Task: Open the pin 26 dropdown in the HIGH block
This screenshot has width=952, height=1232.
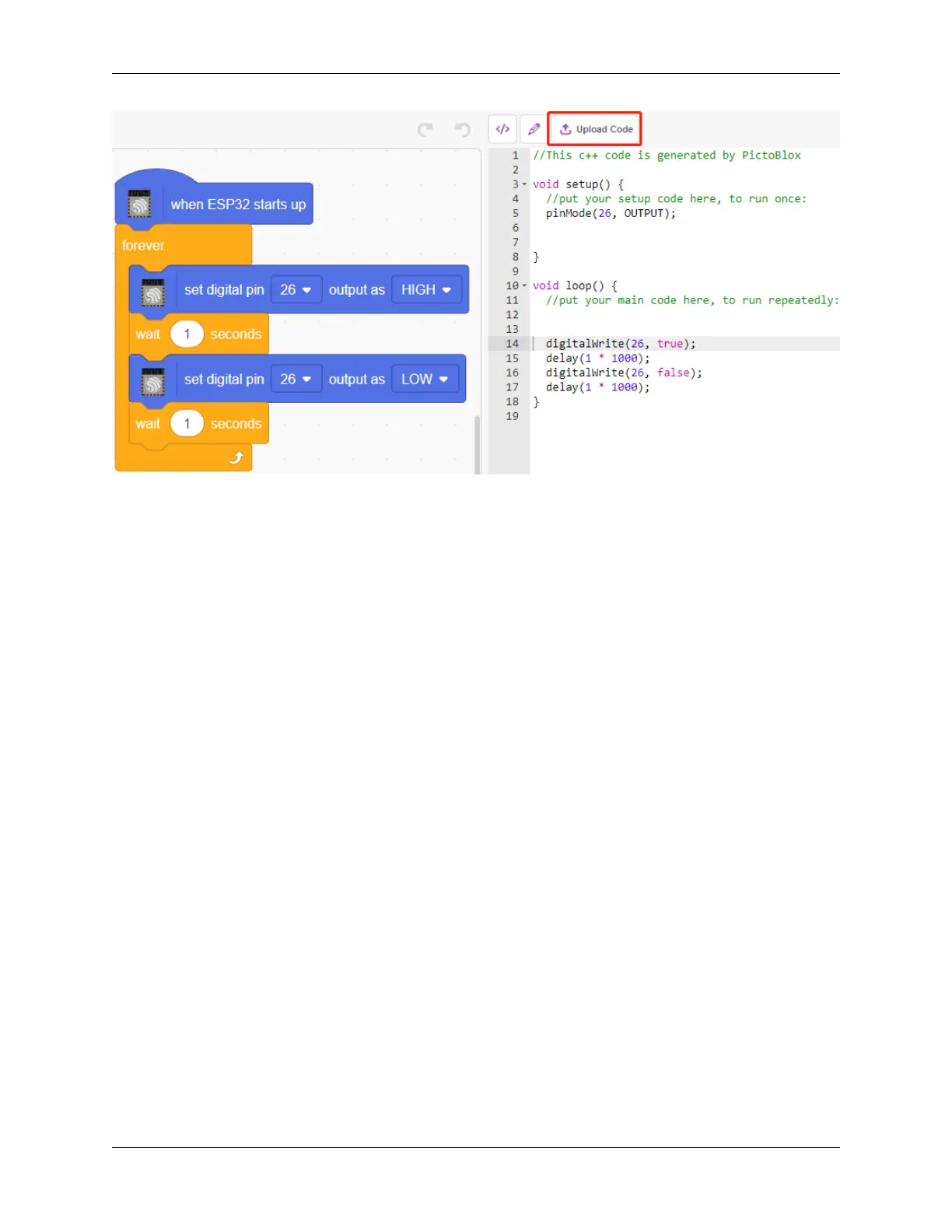Action: 296,289
